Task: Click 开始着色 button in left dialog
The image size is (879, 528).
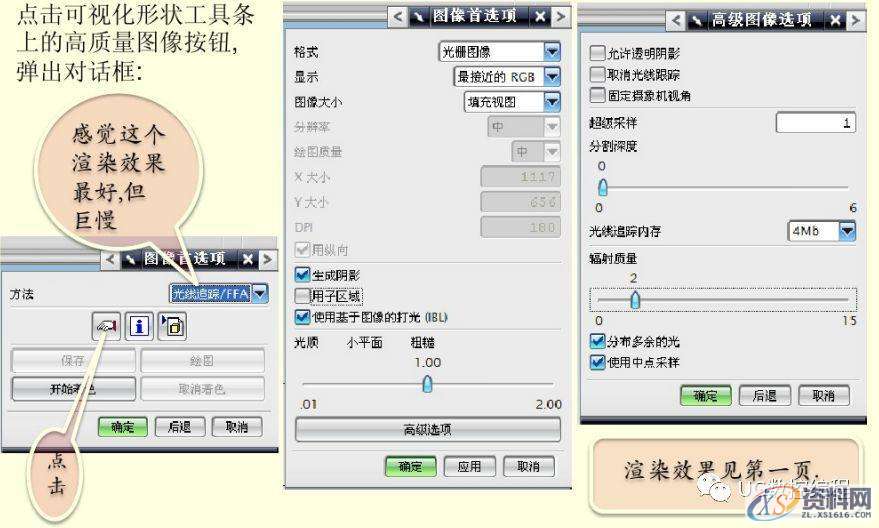Action: point(73,388)
